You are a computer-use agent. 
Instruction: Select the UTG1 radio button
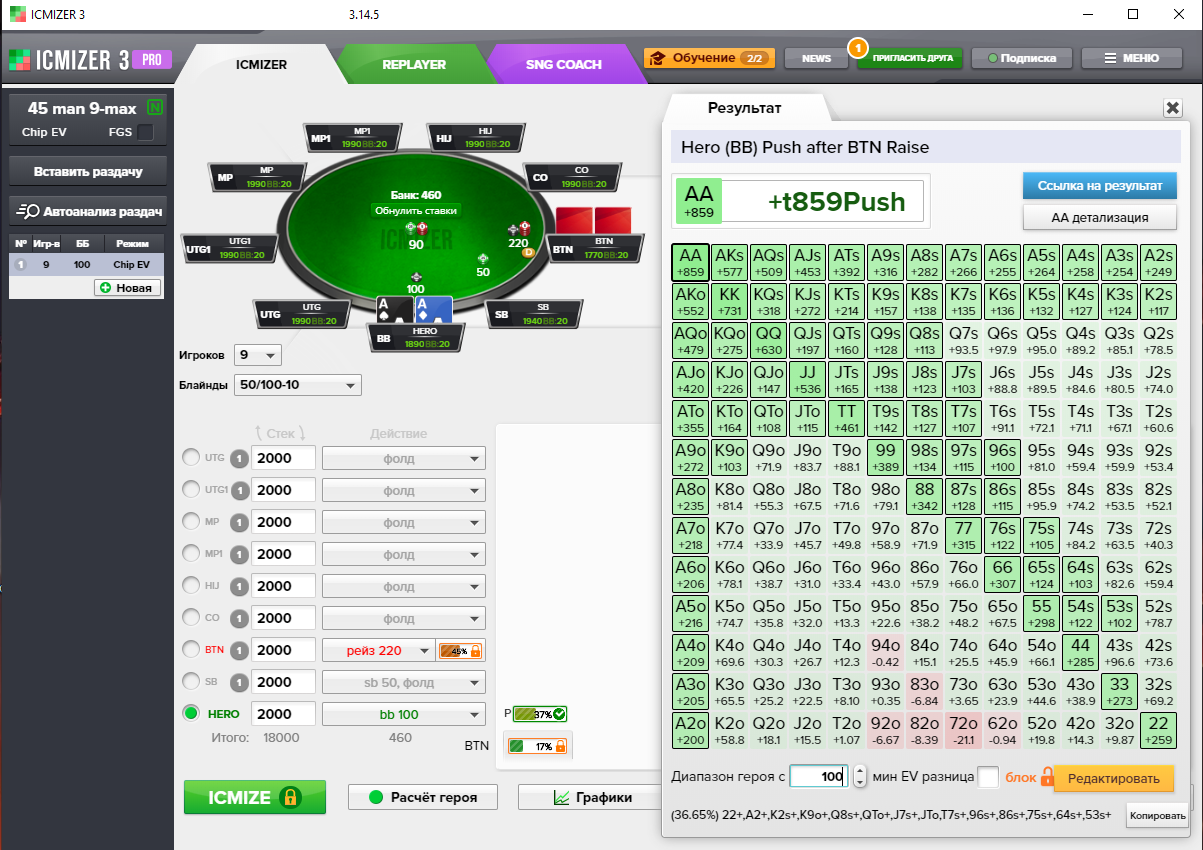190,490
